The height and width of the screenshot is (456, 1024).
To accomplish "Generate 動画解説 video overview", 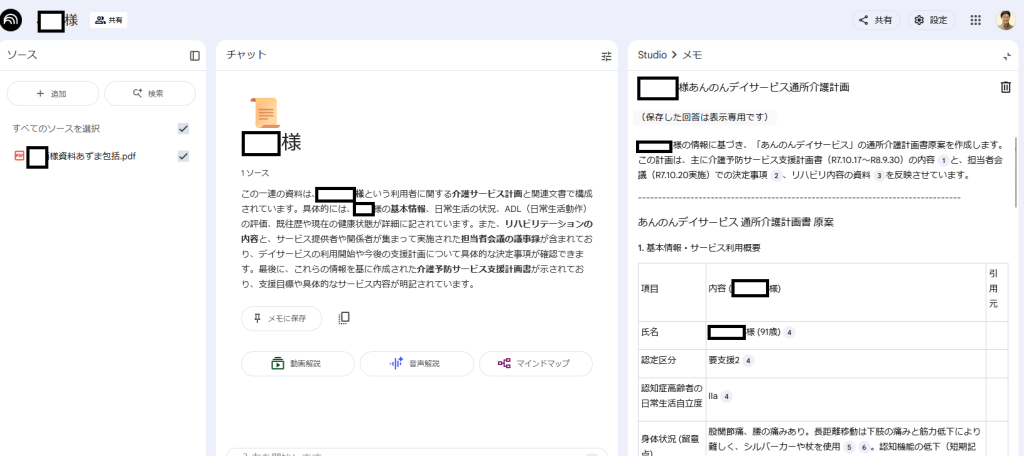I will coord(298,364).
